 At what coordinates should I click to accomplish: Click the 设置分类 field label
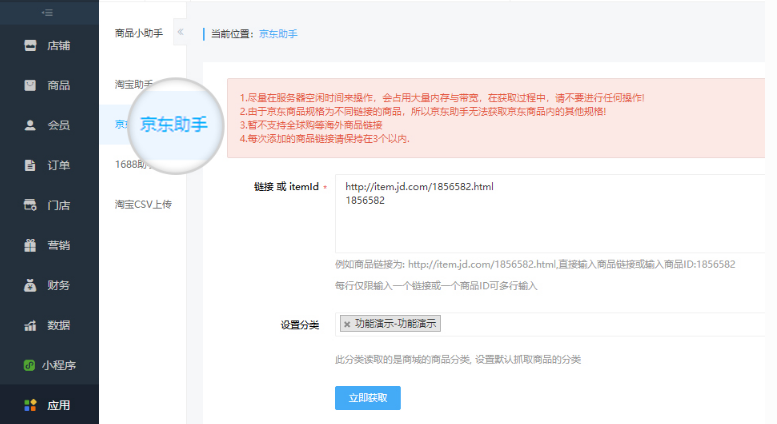pos(300,325)
